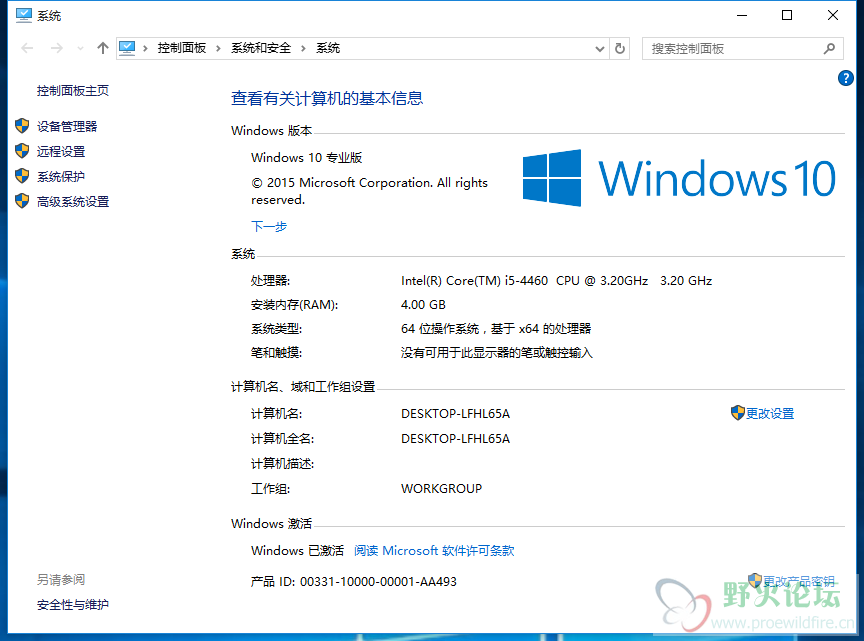This screenshot has width=864, height=641.
Task: Select 控制面板 breadcrumb in address bar
Action: coord(182,49)
